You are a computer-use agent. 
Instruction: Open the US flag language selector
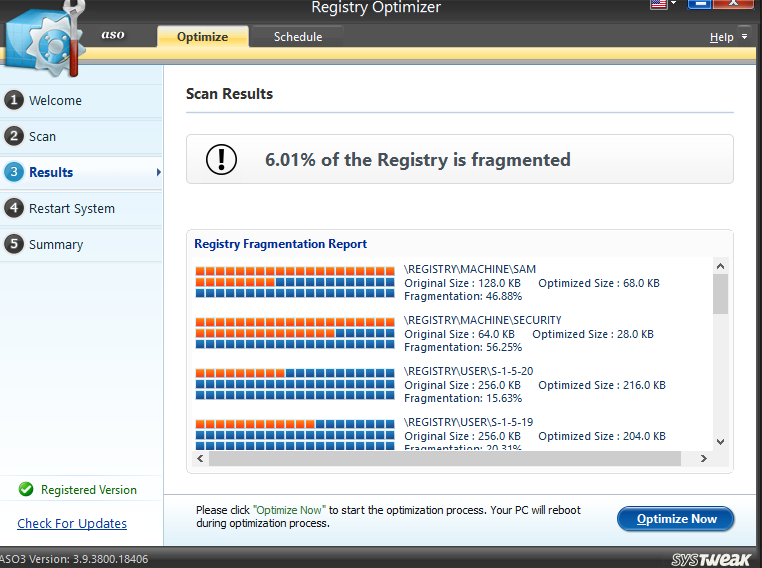658,4
